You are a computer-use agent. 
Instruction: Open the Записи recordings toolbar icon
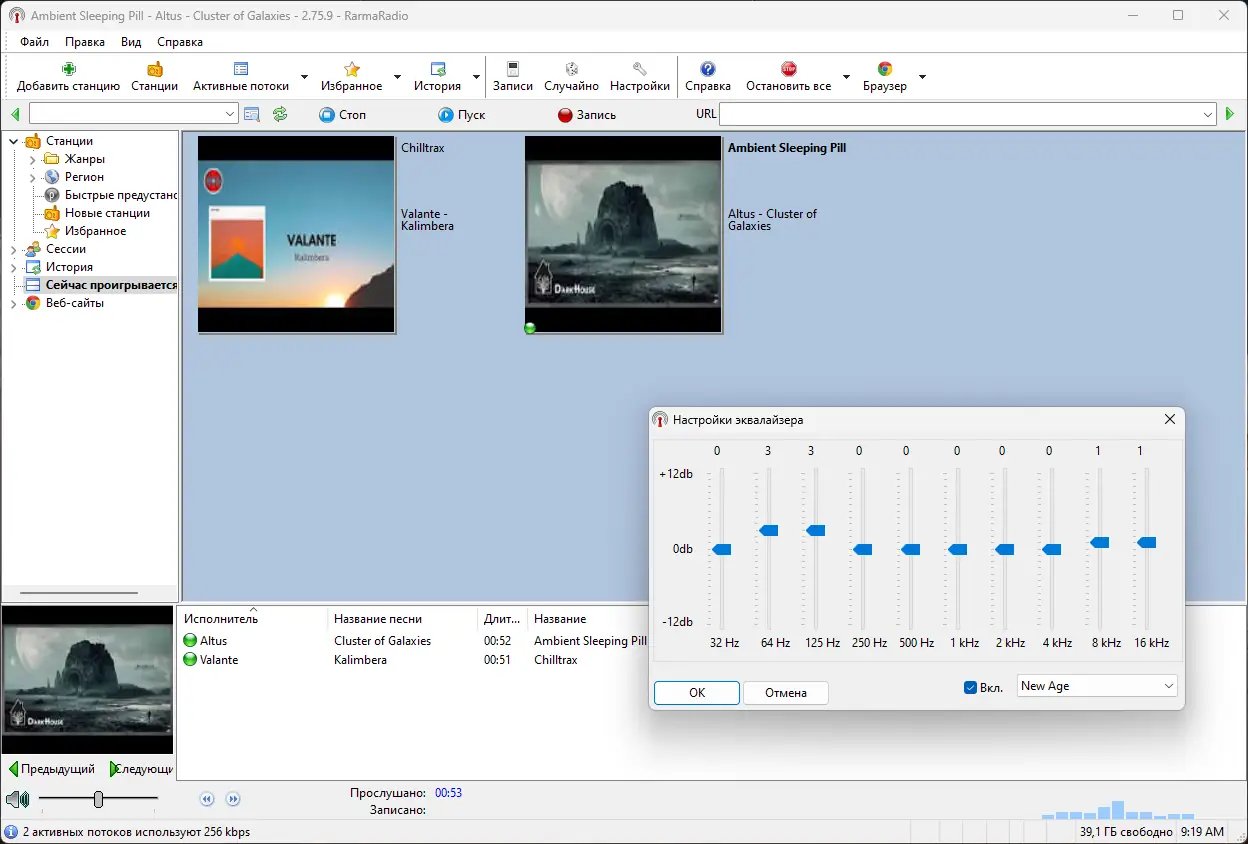coord(513,69)
